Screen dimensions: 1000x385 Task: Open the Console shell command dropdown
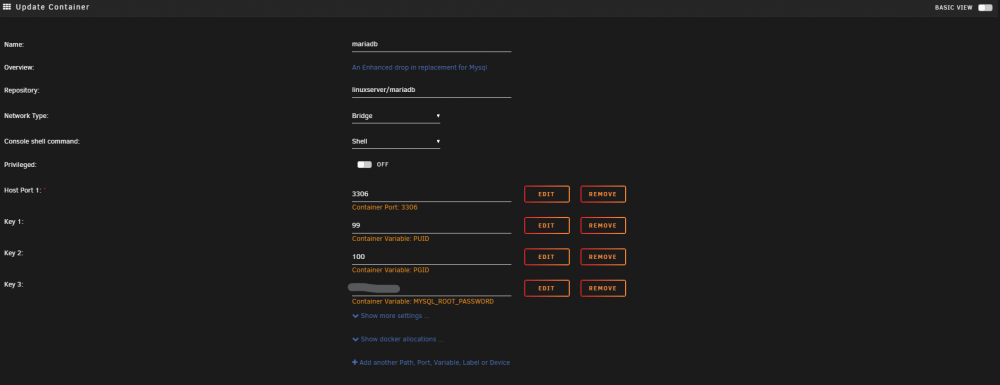click(x=395, y=142)
